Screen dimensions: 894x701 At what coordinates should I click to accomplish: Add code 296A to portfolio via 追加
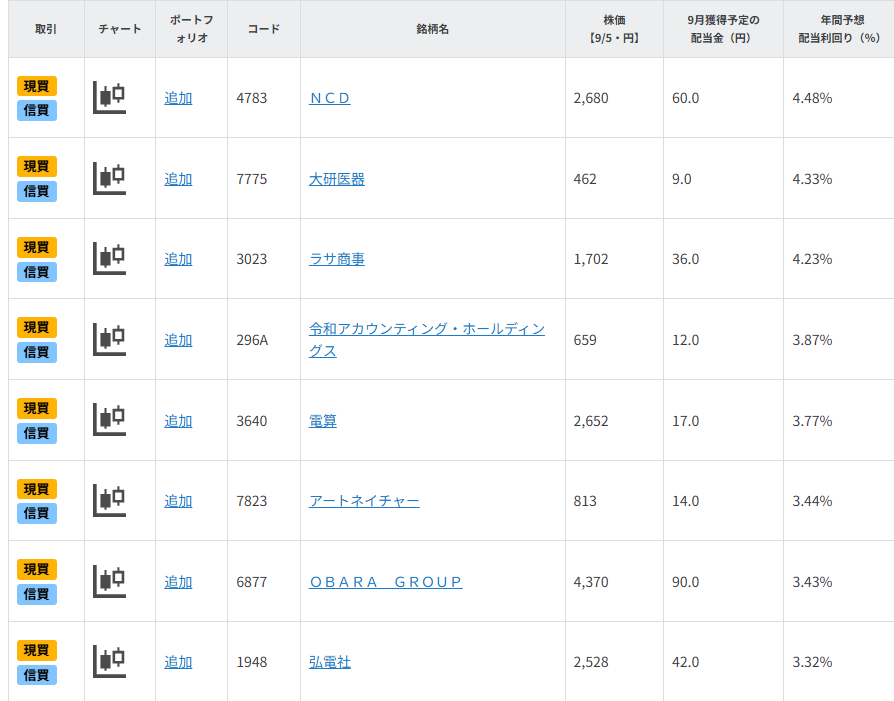click(178, 340)
